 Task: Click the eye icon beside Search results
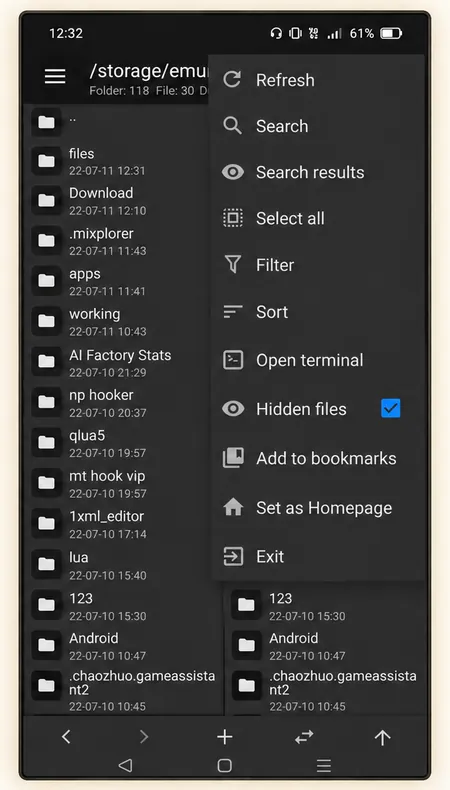(x=232, y=172)
